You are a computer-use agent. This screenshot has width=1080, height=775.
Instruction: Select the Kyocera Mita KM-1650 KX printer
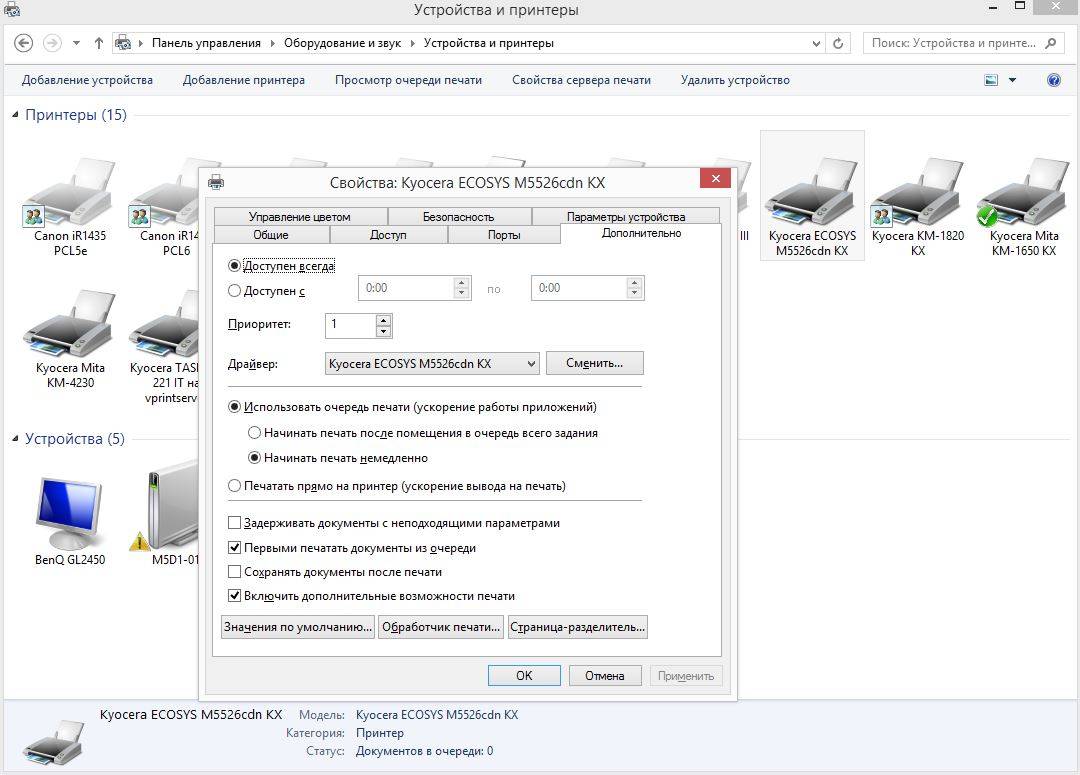(x=1023, y=195)
